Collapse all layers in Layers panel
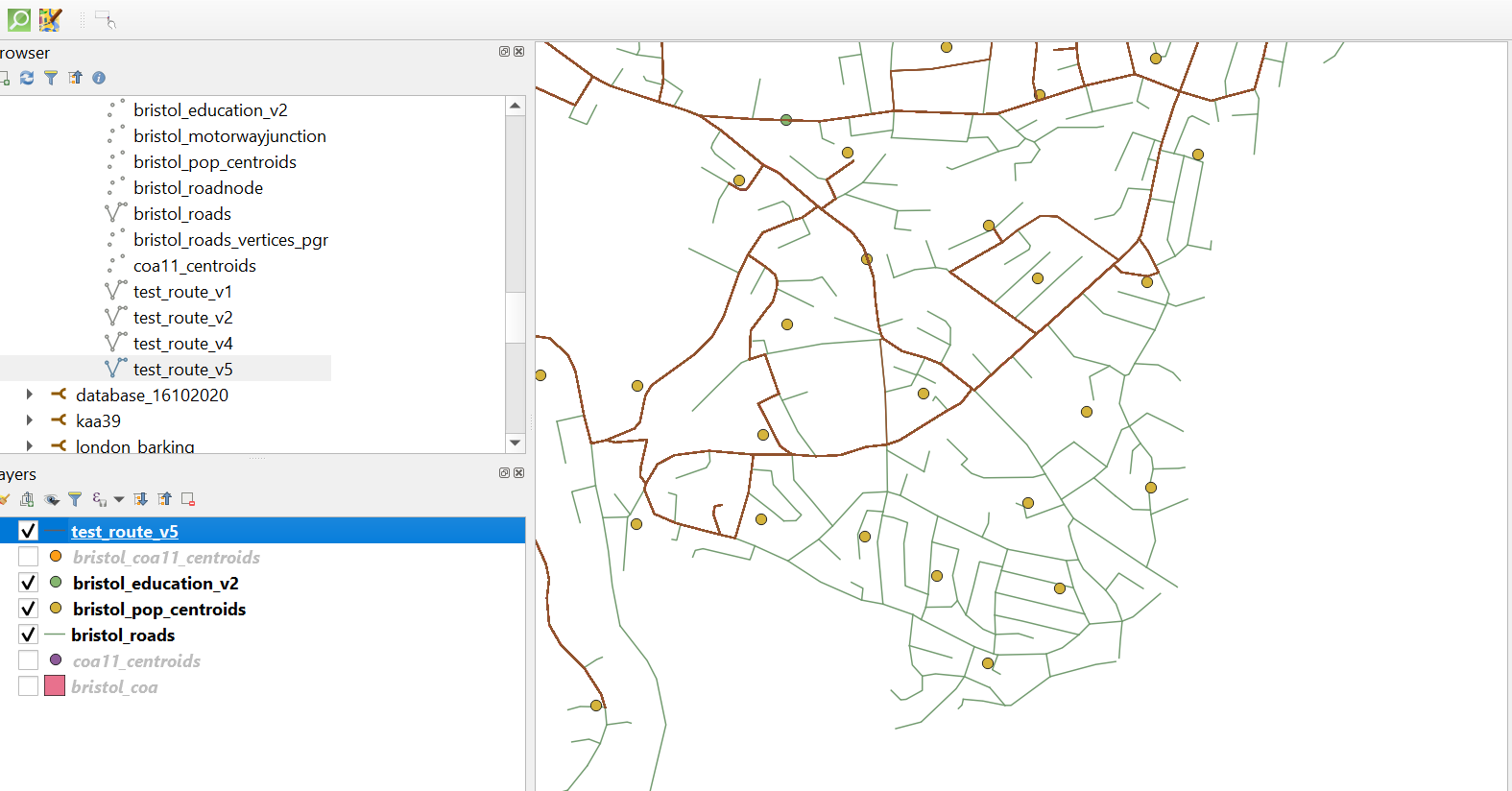This screenshot has height=791, width=1512. (x=165, y=499)
